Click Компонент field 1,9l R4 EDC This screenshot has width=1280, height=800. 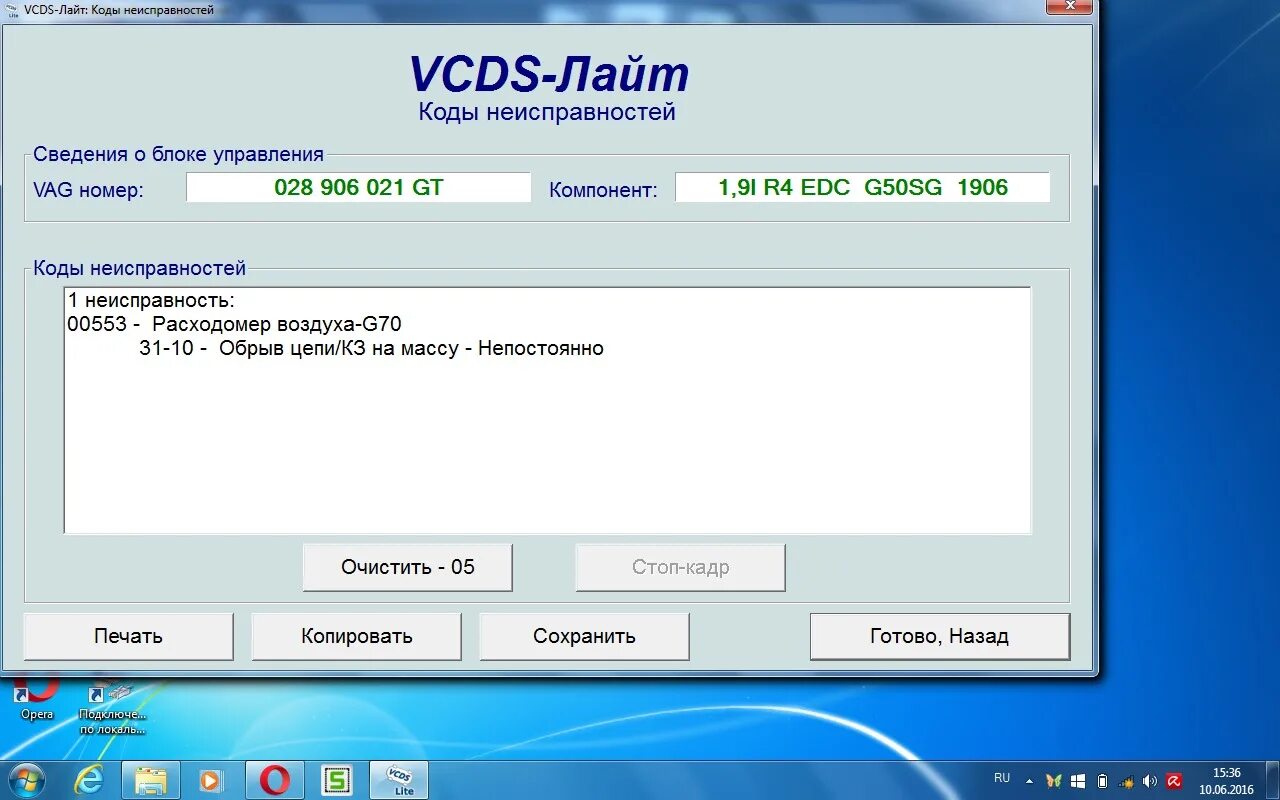[862, 187]
